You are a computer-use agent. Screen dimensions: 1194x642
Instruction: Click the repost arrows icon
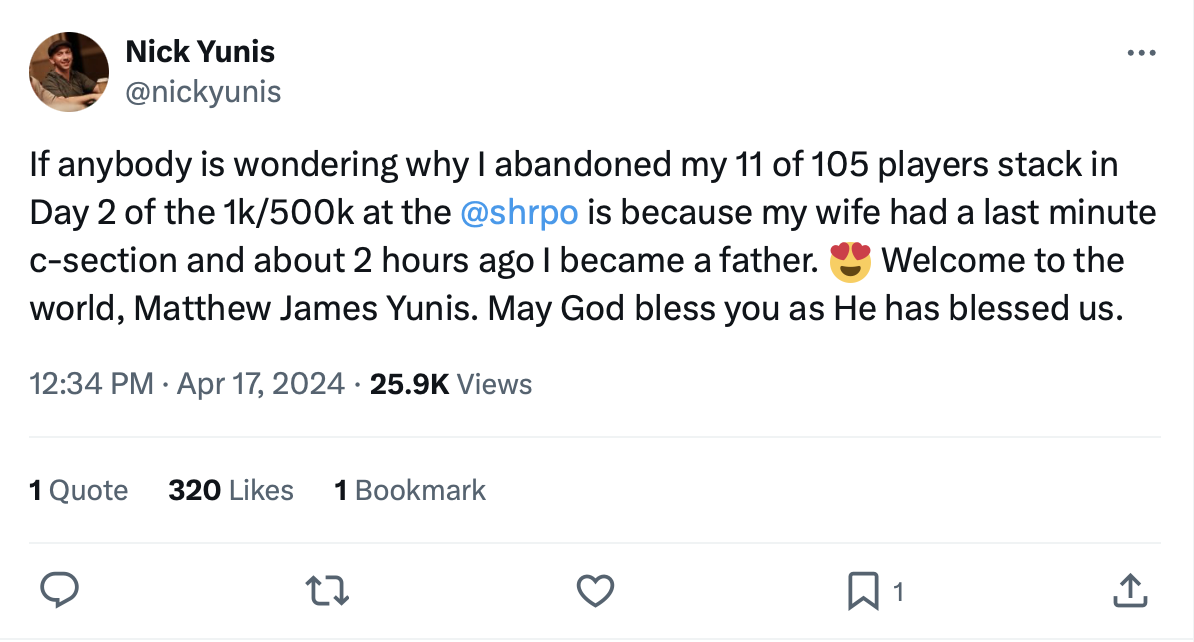tap(331, 592)
